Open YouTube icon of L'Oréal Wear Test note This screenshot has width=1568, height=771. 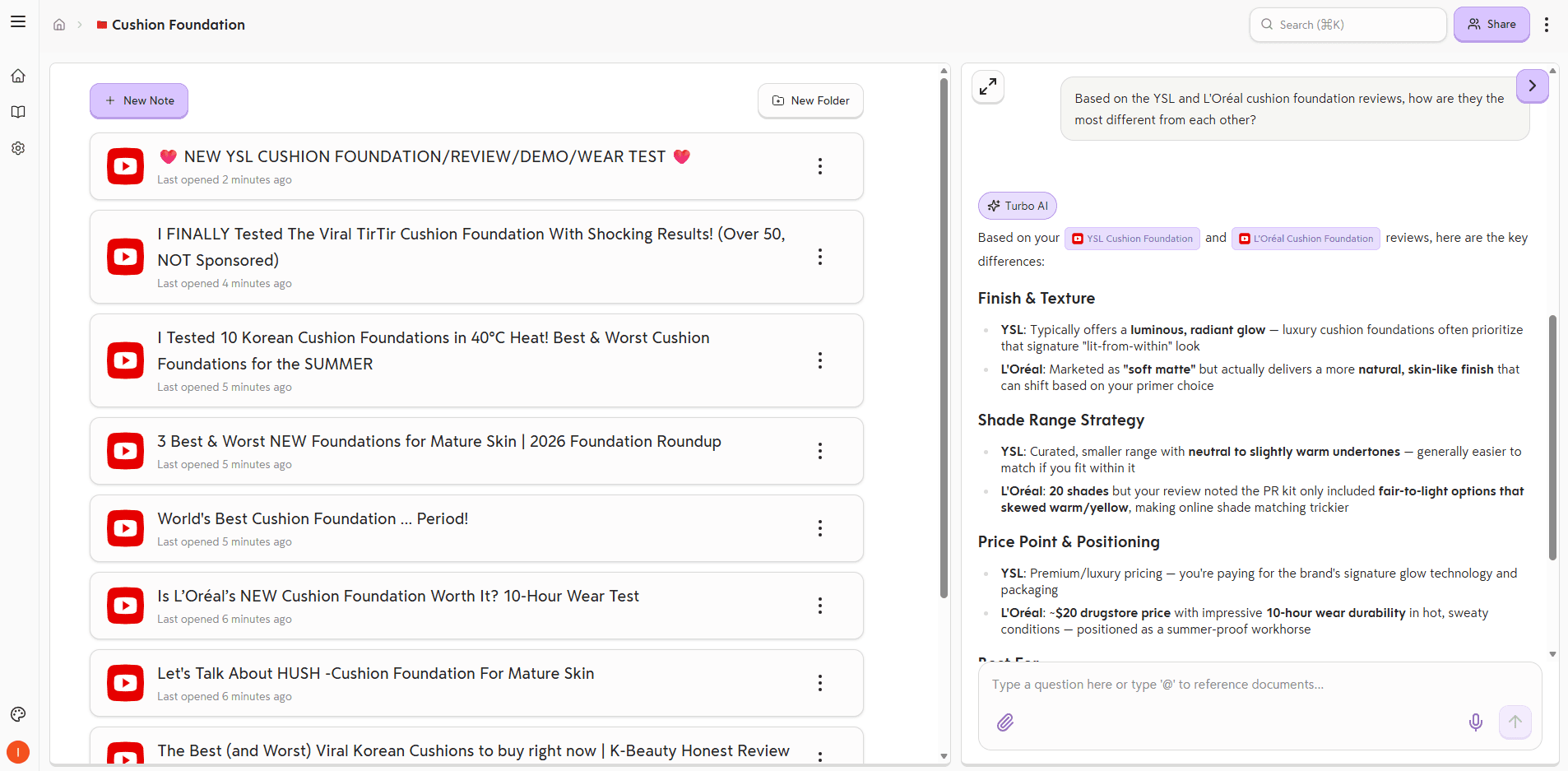[x=125, y=606]
